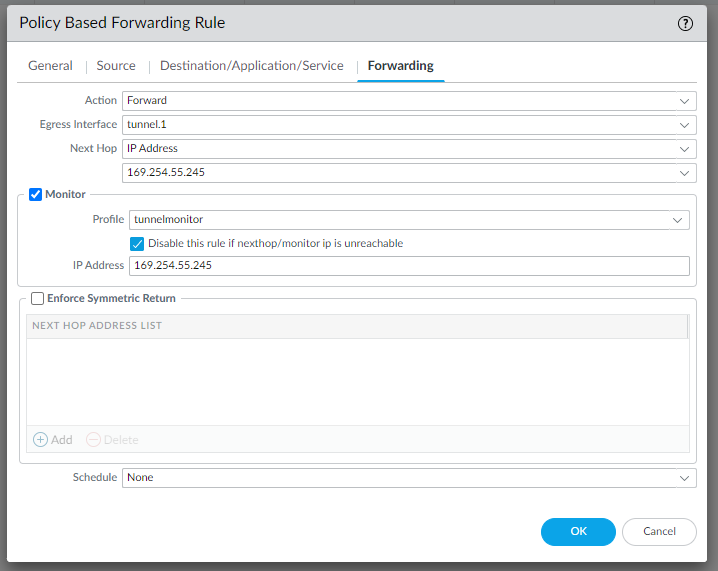Click the help question mark icon
Screen dimensions: 718x571
[x=685, y=24]
